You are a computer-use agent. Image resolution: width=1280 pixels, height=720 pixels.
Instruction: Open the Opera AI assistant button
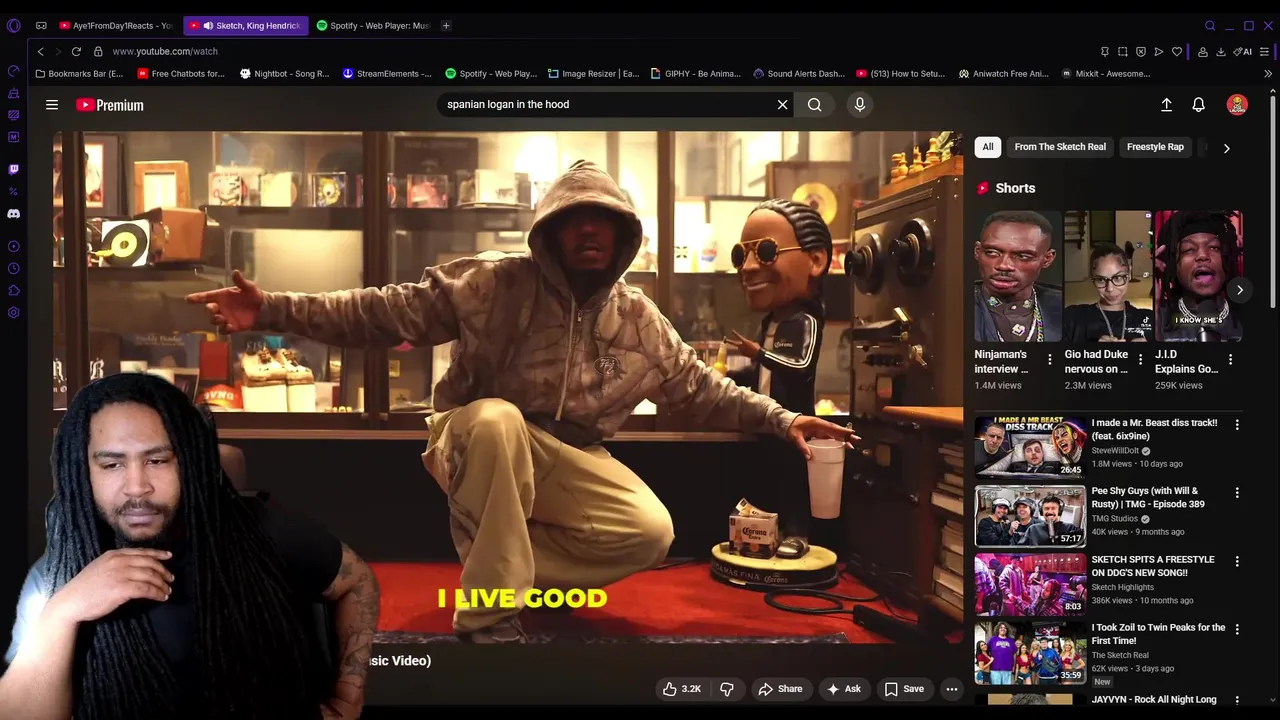(1243, 51)
